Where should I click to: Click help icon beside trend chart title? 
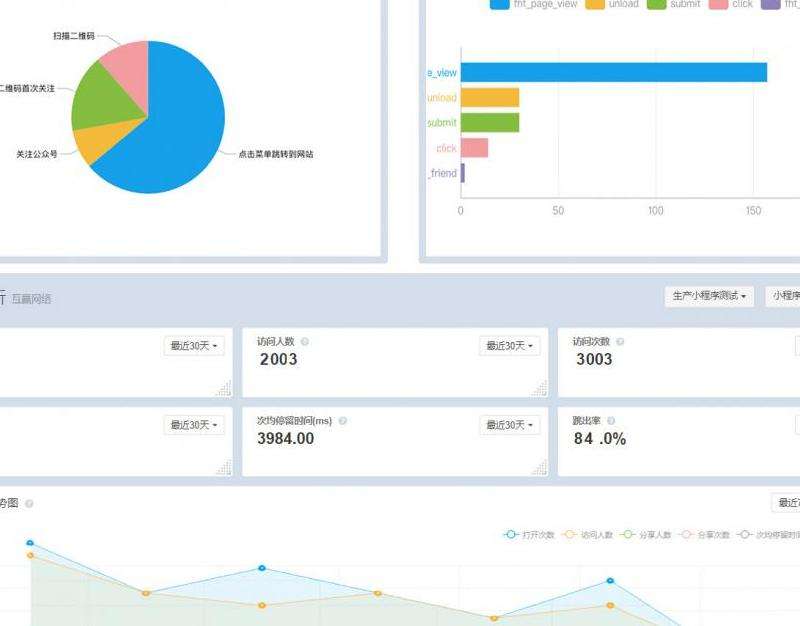pyautogui.click(x=29, y=503)
